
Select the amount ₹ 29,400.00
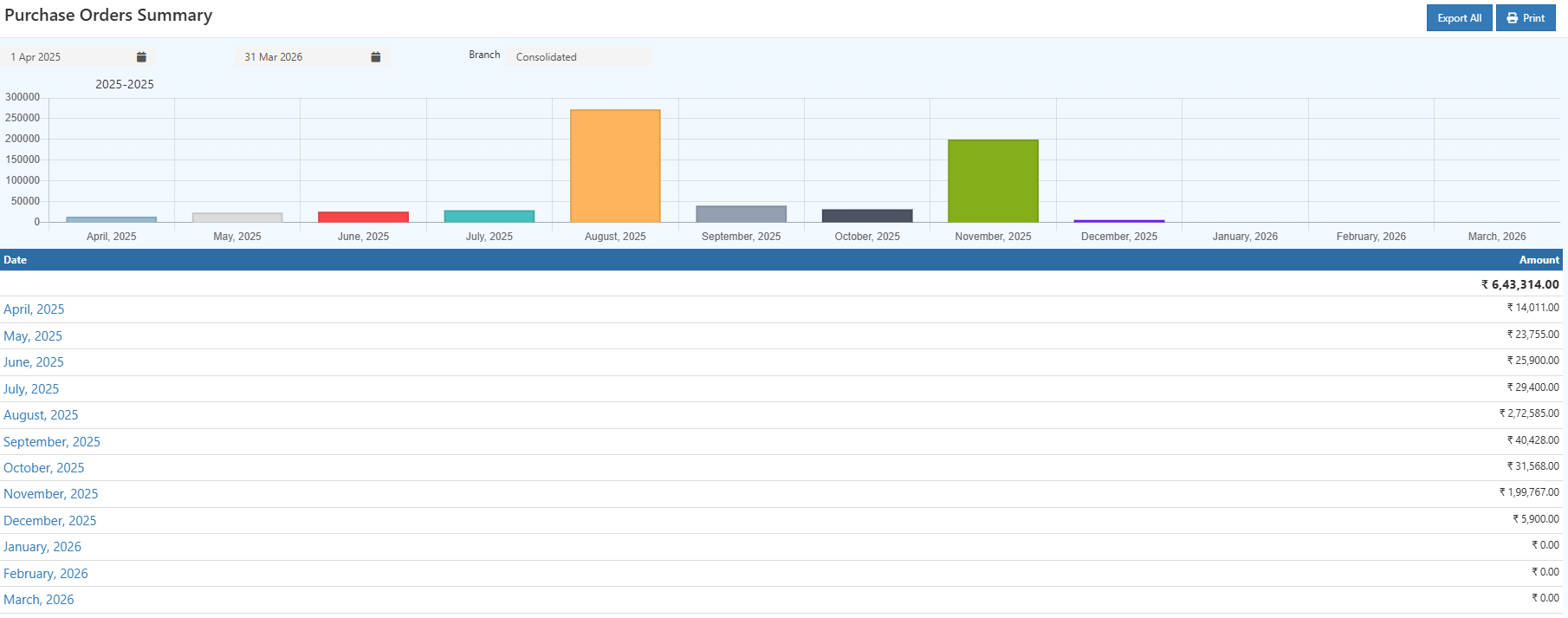click(x=1532, y=387)
